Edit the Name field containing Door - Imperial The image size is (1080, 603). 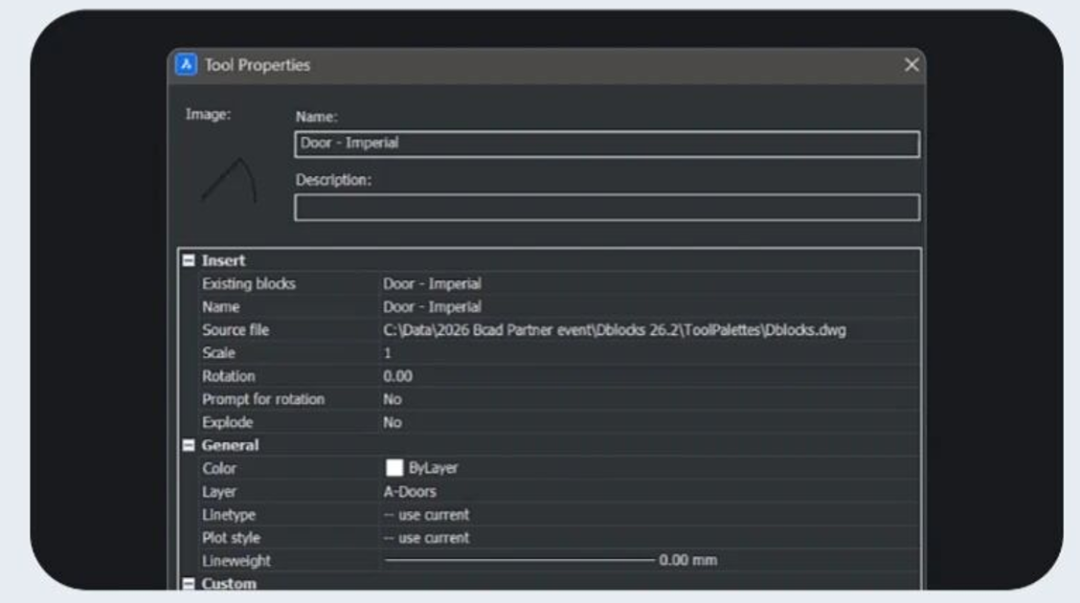tap(607, 144)
